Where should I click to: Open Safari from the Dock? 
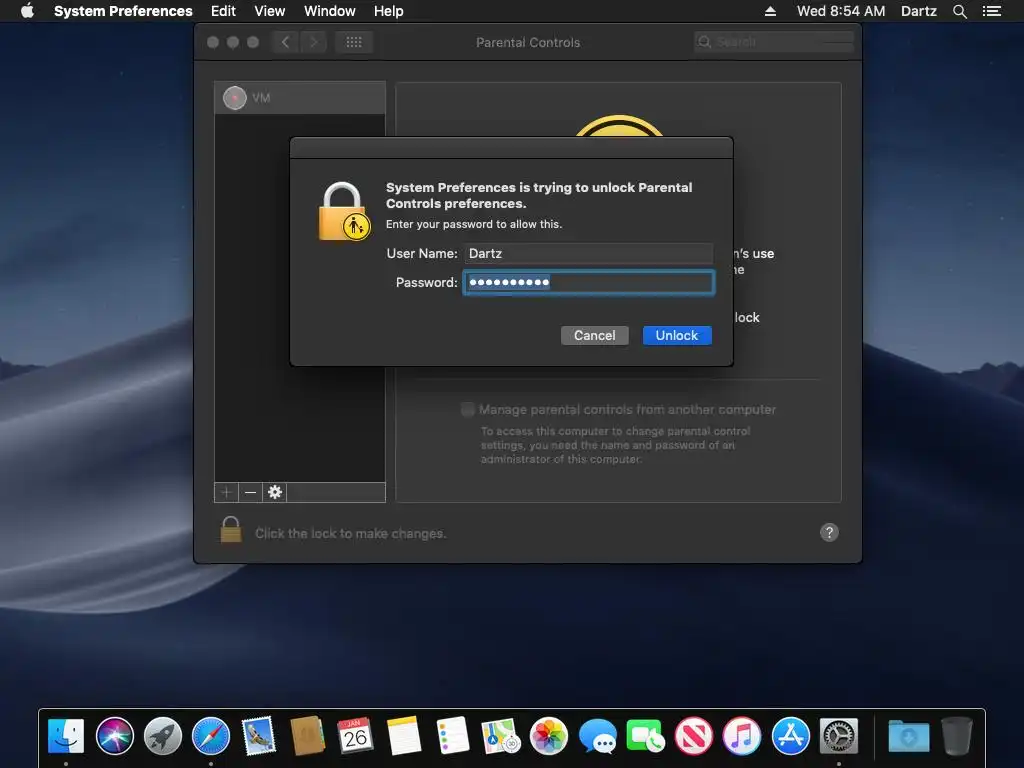[x=211, y=736]
